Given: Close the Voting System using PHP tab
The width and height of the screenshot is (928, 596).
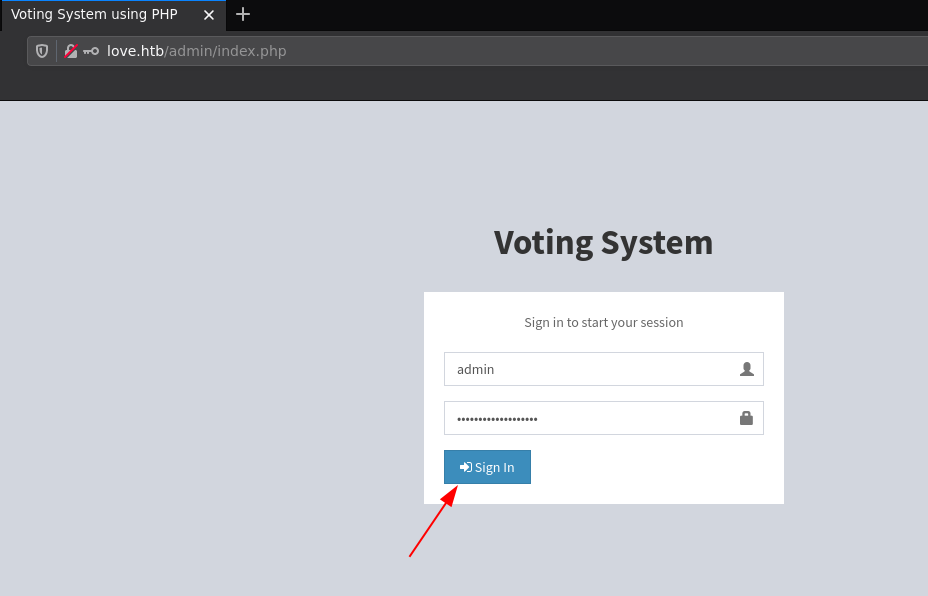Looking at the screenshot, I should 208,15.
